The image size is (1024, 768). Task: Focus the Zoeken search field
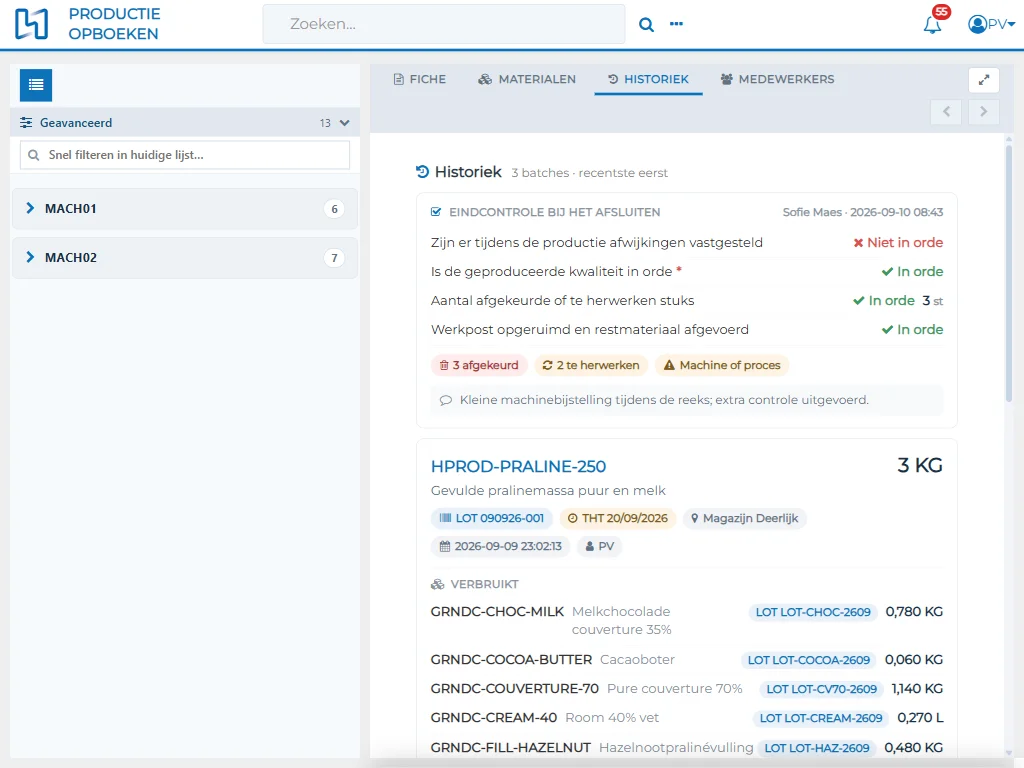(444, 24)
